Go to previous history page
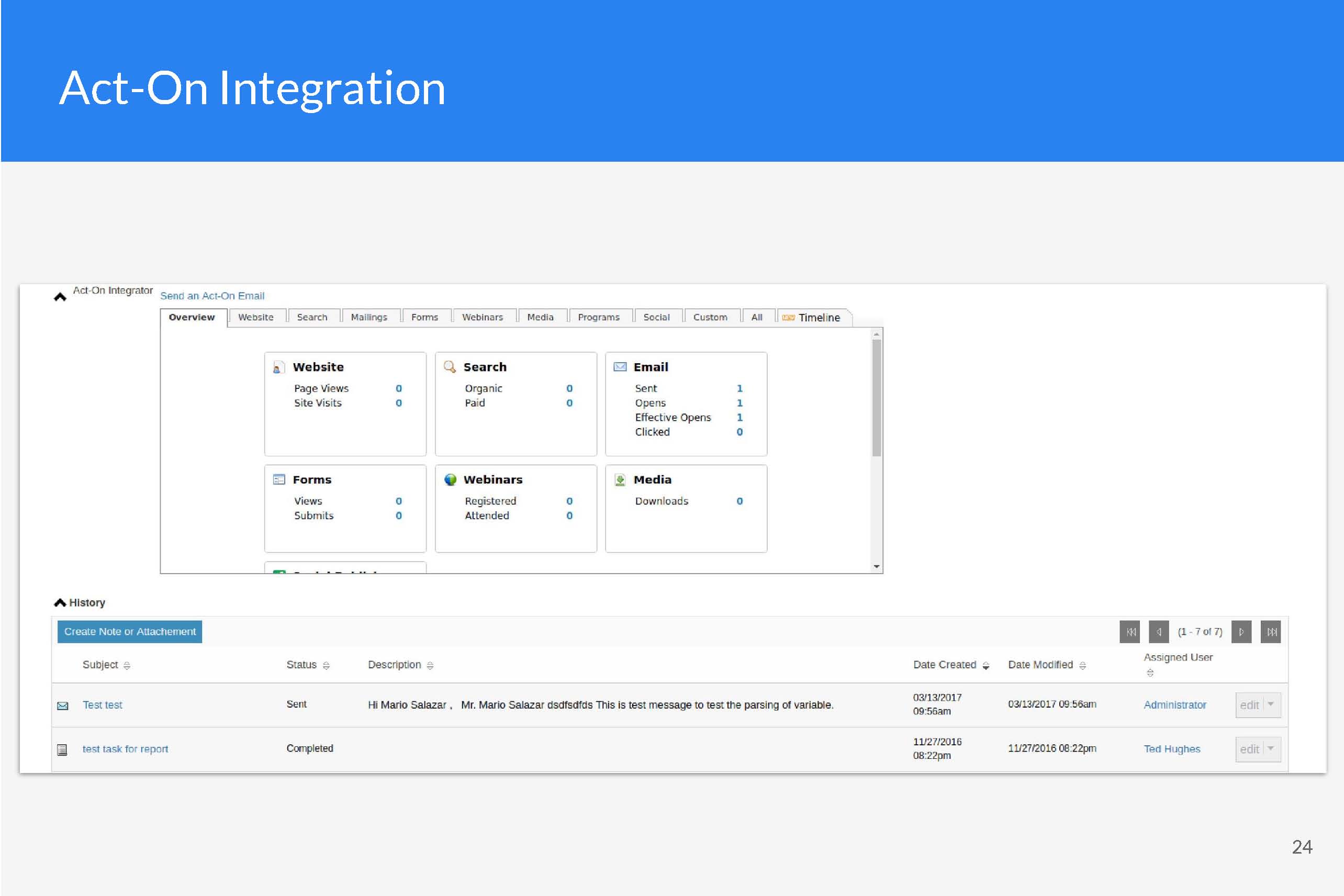Image resolution: width=1344 pixels, height=896 pixels. point(1159,631)
